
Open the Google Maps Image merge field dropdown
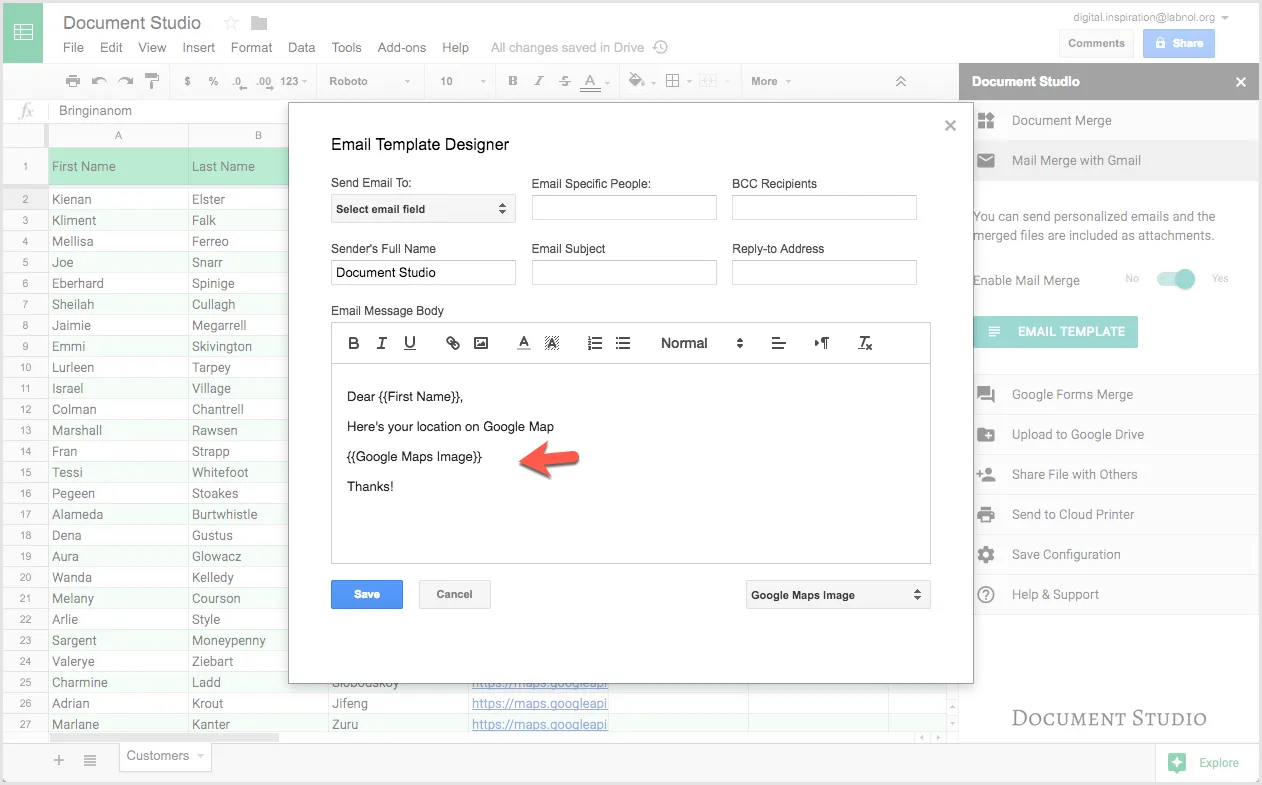coord(837,594)
